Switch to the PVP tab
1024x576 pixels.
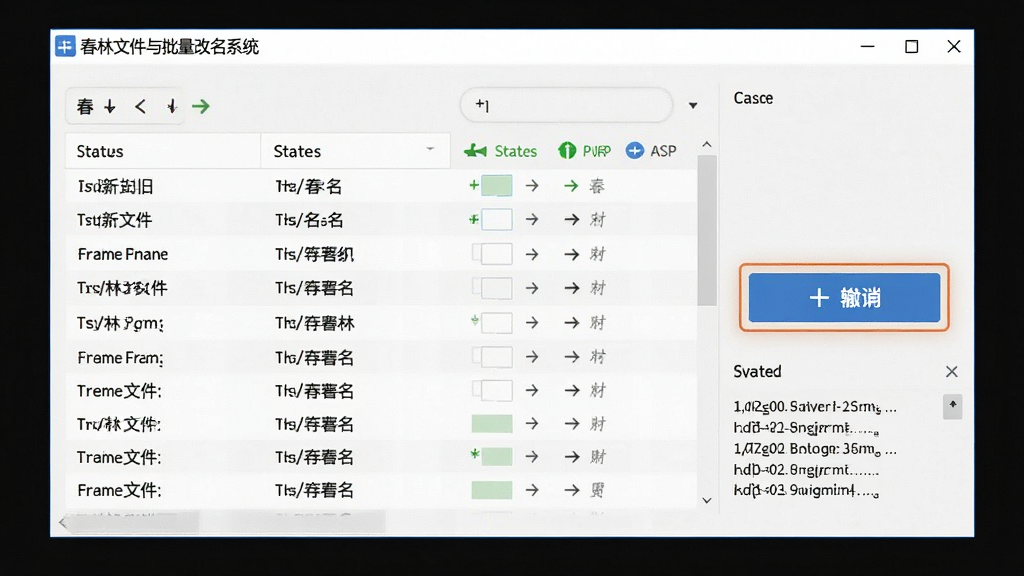[584, 152]
